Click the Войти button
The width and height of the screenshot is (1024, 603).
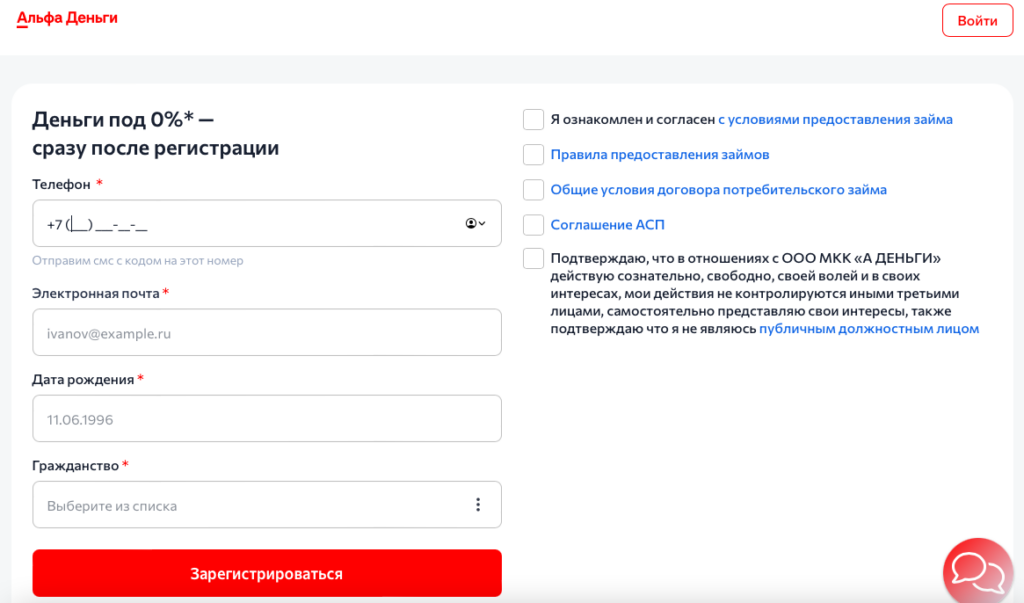(x=977, y=20)
